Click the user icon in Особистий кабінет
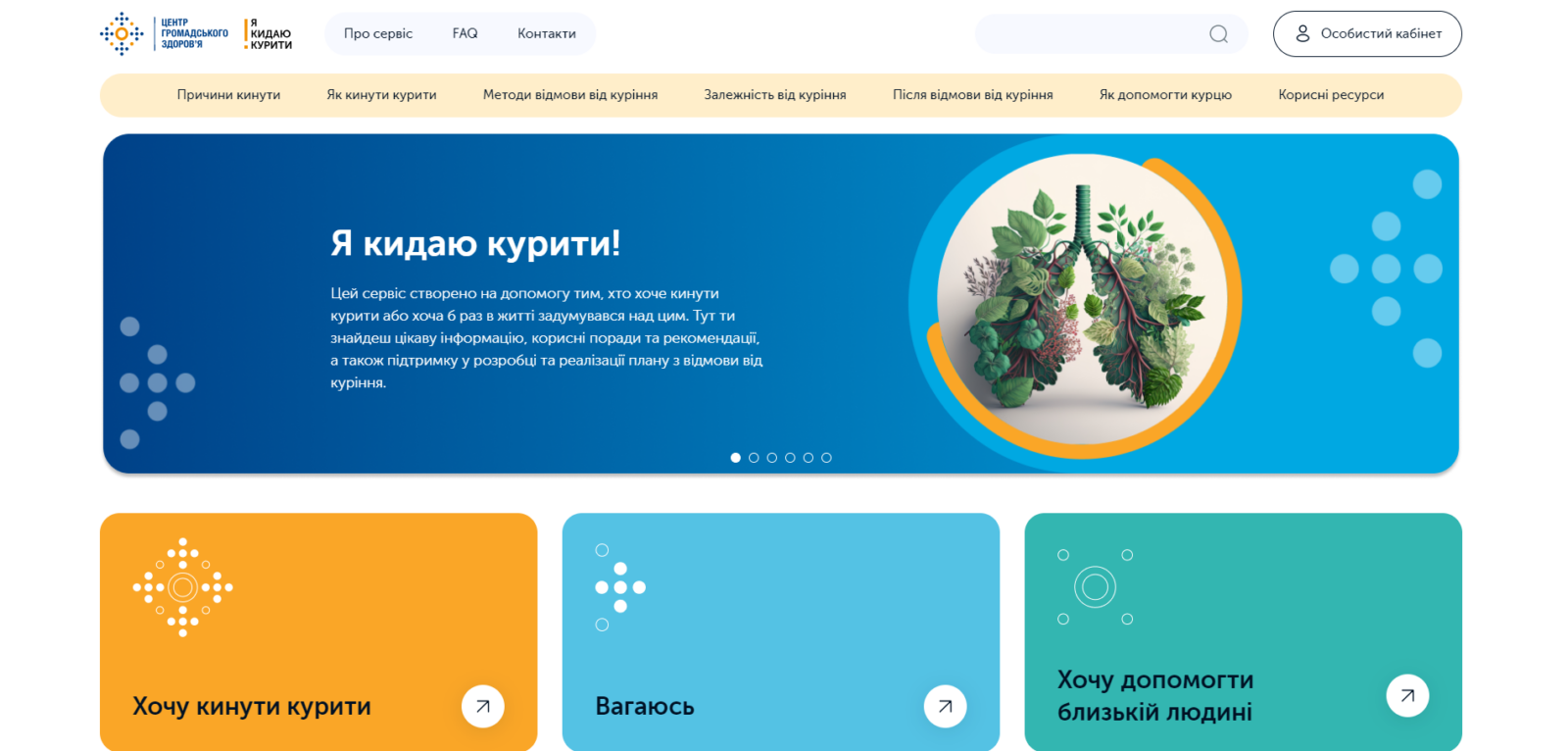Screen dimensions: 1568x751 [1302, 33]
